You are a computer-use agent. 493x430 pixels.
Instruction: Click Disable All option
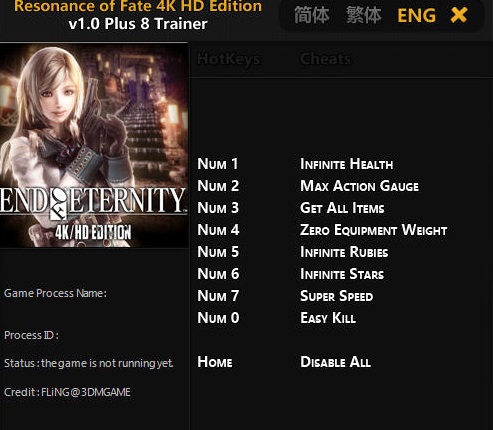pos(335,362)
